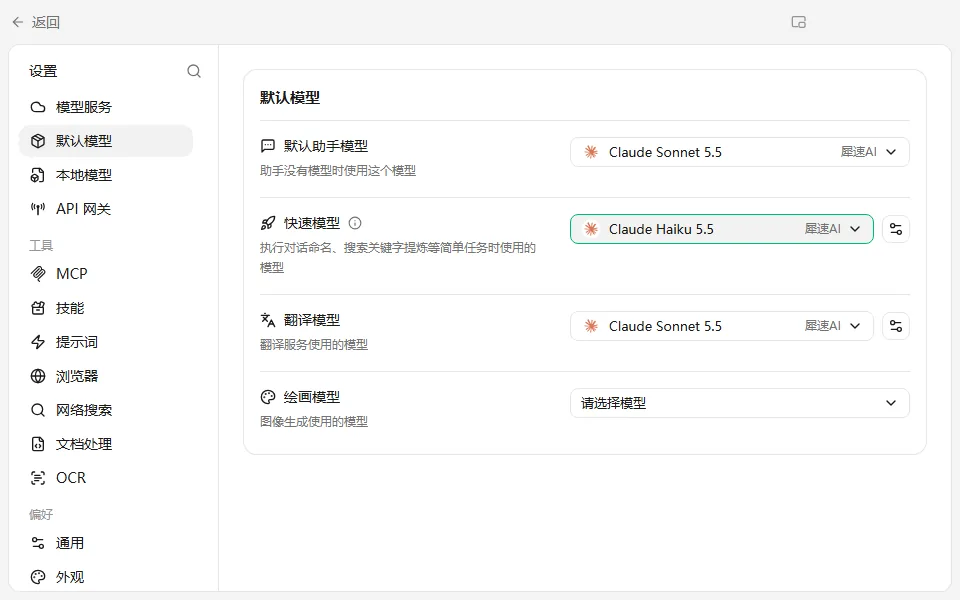
Task: Click the text 图像生成使用的模型
Action: (314, 422)
